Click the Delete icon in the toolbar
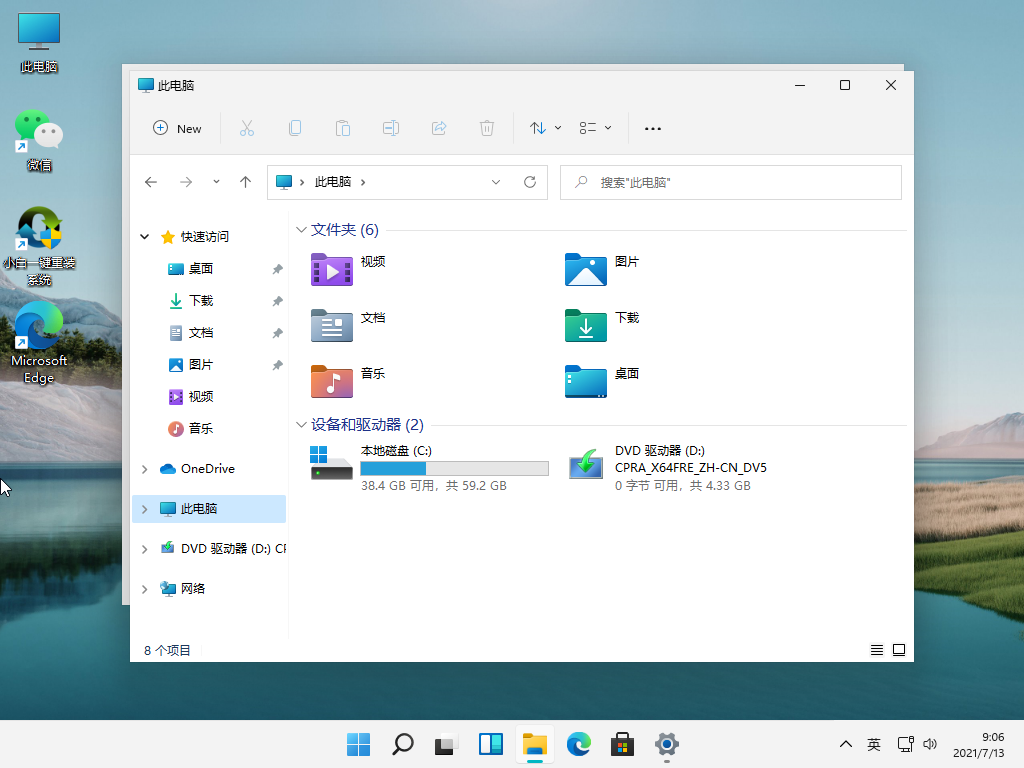This screenshot has width=1024, height=768. point(487,128)
